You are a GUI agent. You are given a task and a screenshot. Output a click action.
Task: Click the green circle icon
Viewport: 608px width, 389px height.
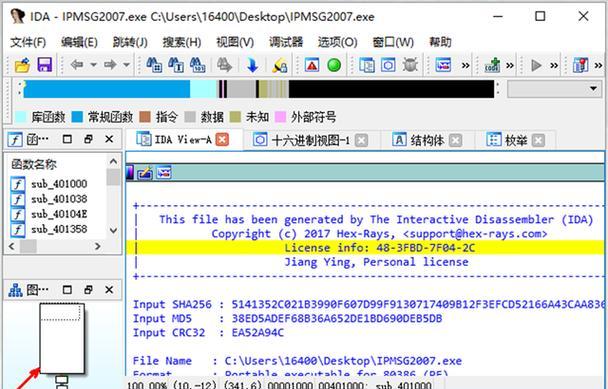[x=334, y=65]
